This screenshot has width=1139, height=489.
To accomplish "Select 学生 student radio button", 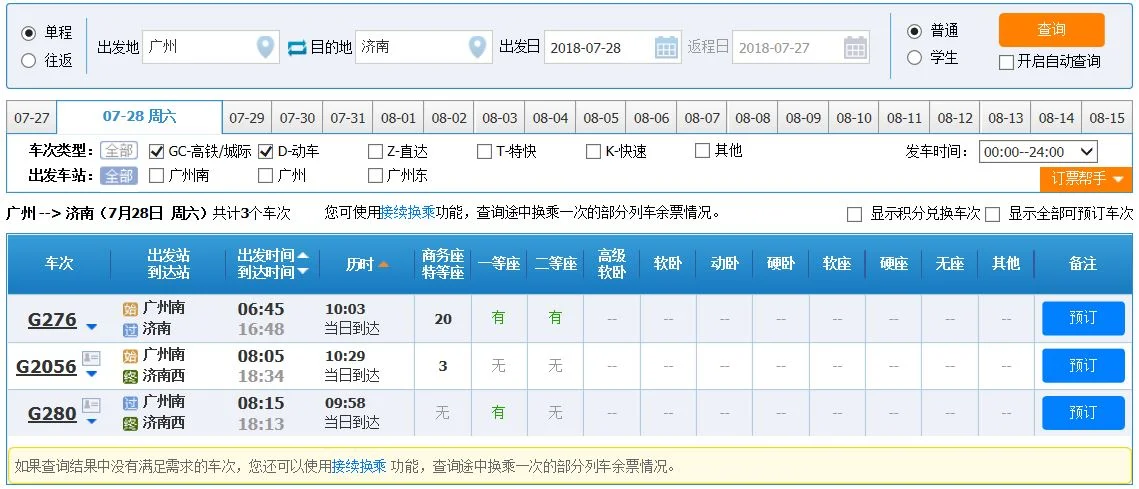I will click(915, 57).
